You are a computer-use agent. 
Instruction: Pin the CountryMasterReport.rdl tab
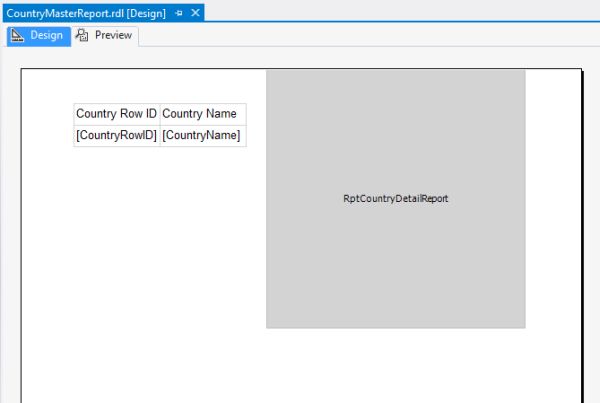click(x=179, y=13)
